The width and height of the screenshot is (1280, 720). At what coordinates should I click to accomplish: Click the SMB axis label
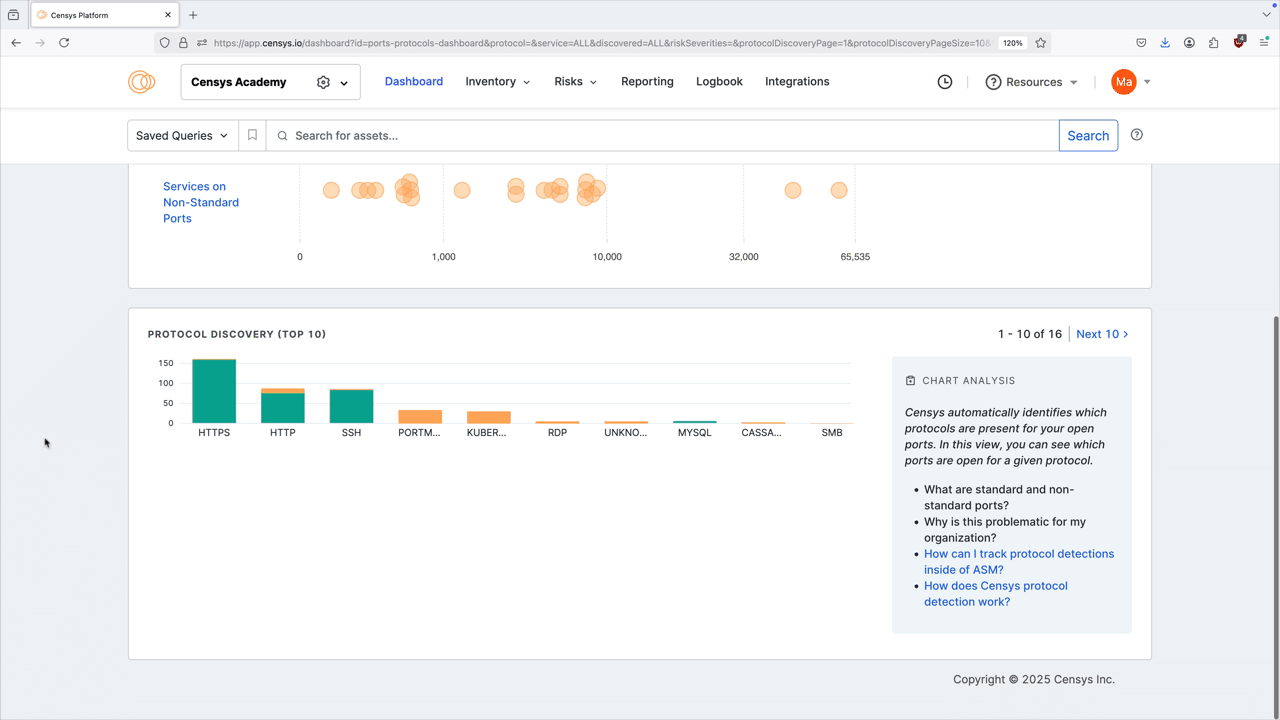coord(832,433)
